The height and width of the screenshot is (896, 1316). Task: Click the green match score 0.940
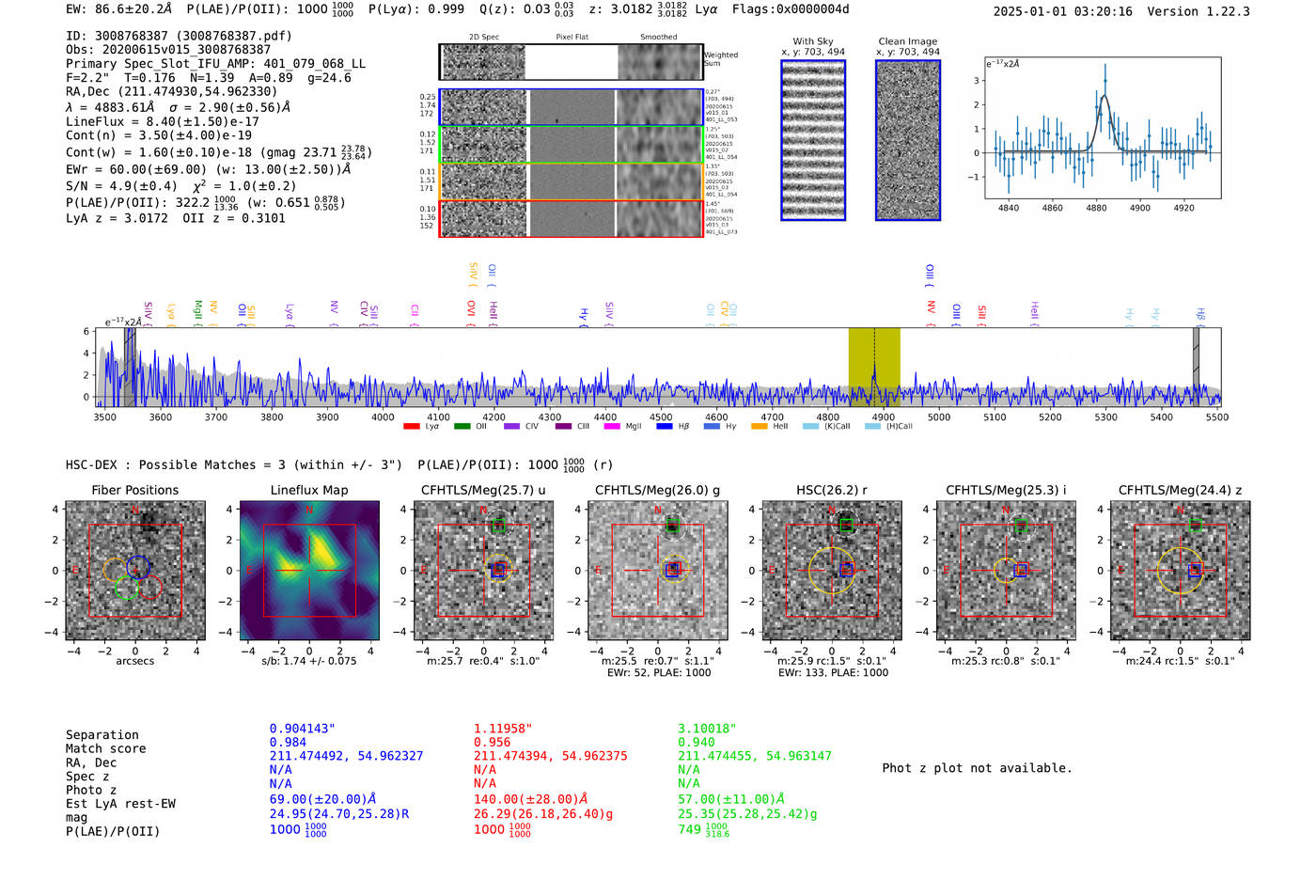coord(697,743)
